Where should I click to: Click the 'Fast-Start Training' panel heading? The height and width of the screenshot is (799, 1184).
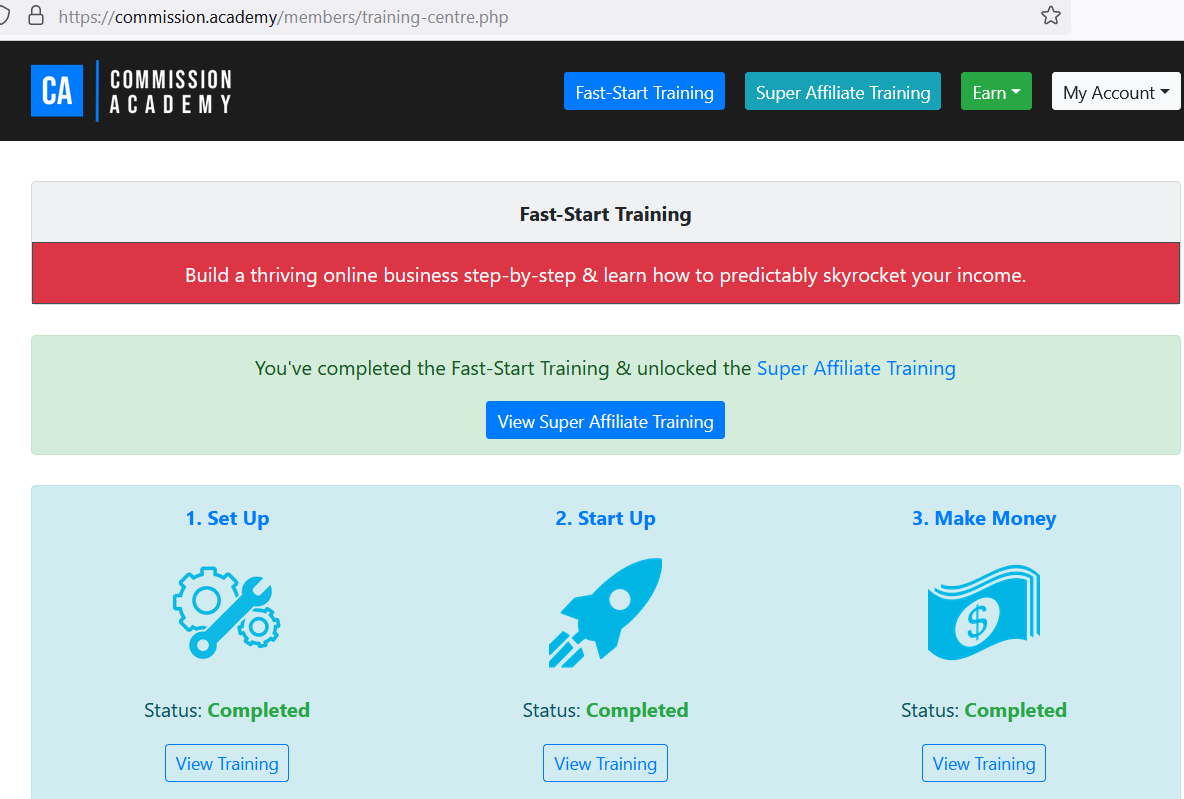(606, 214)
